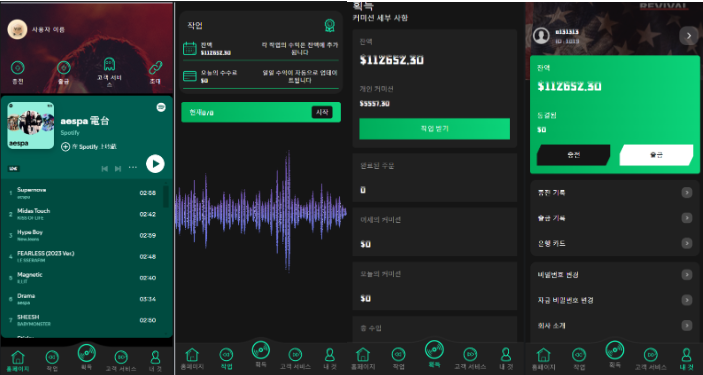Image resolution: width=703 pixels, height=375 pixels.
Task: Expand the 충전 기록 row chevron
Action: 686,193
